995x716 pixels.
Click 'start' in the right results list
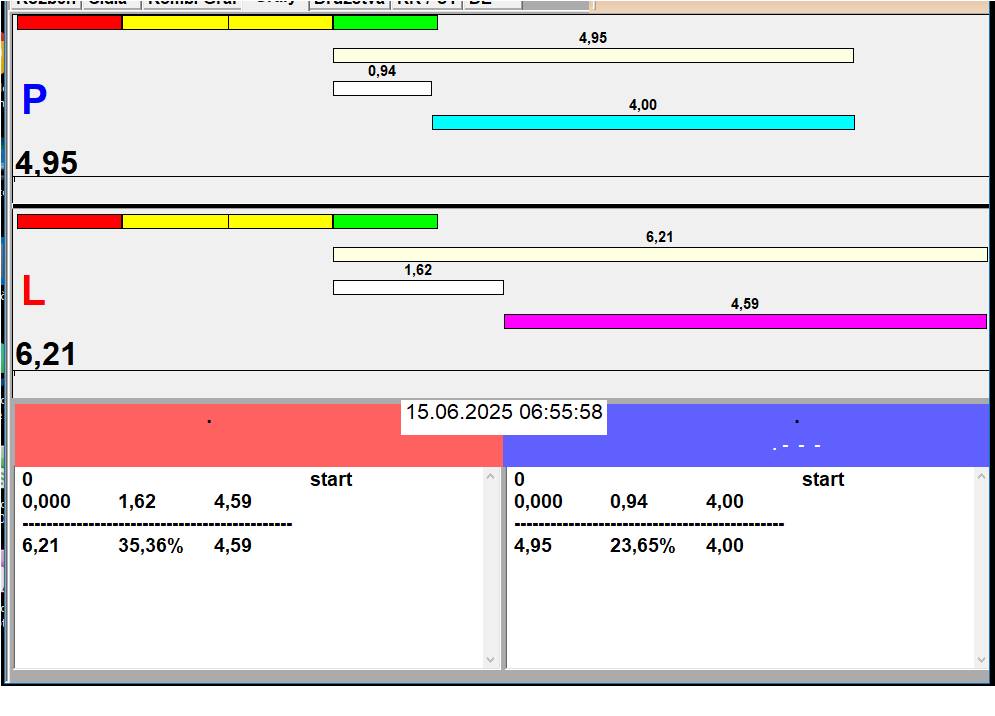(823, 479)
